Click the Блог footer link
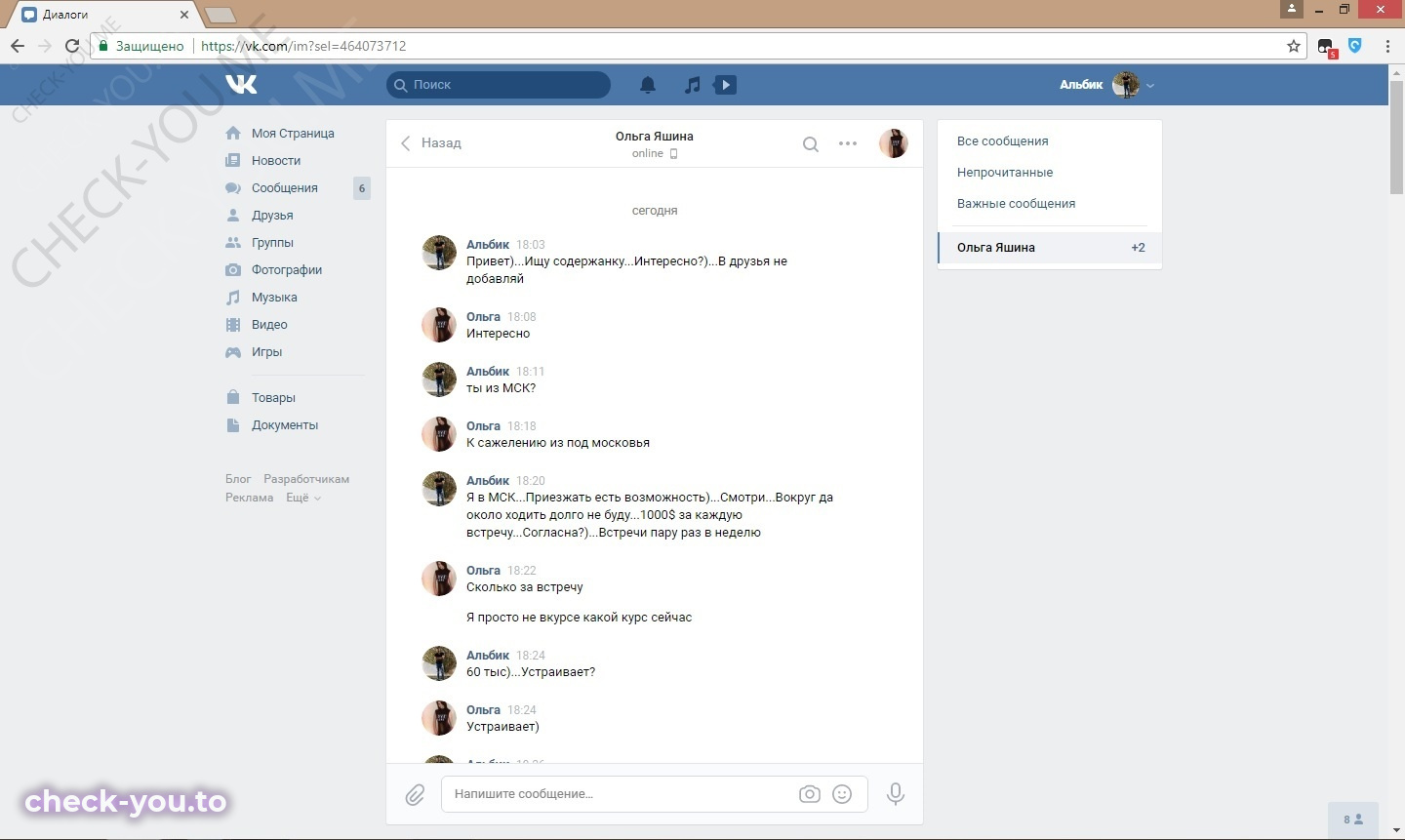1405x840 pixels. click(238, 479)
